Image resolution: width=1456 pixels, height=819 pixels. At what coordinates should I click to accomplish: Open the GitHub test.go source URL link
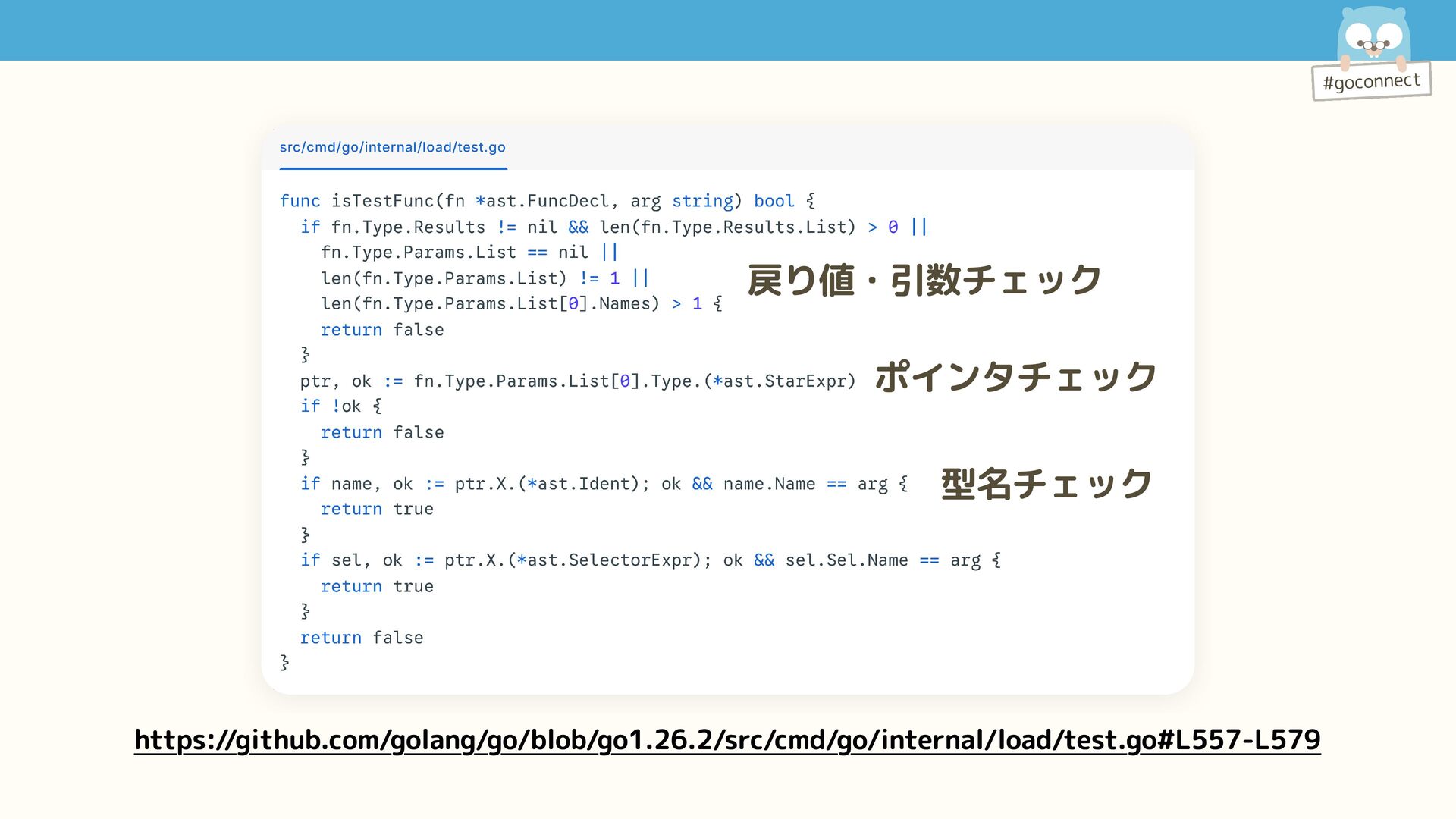click(x=727, y=739)
